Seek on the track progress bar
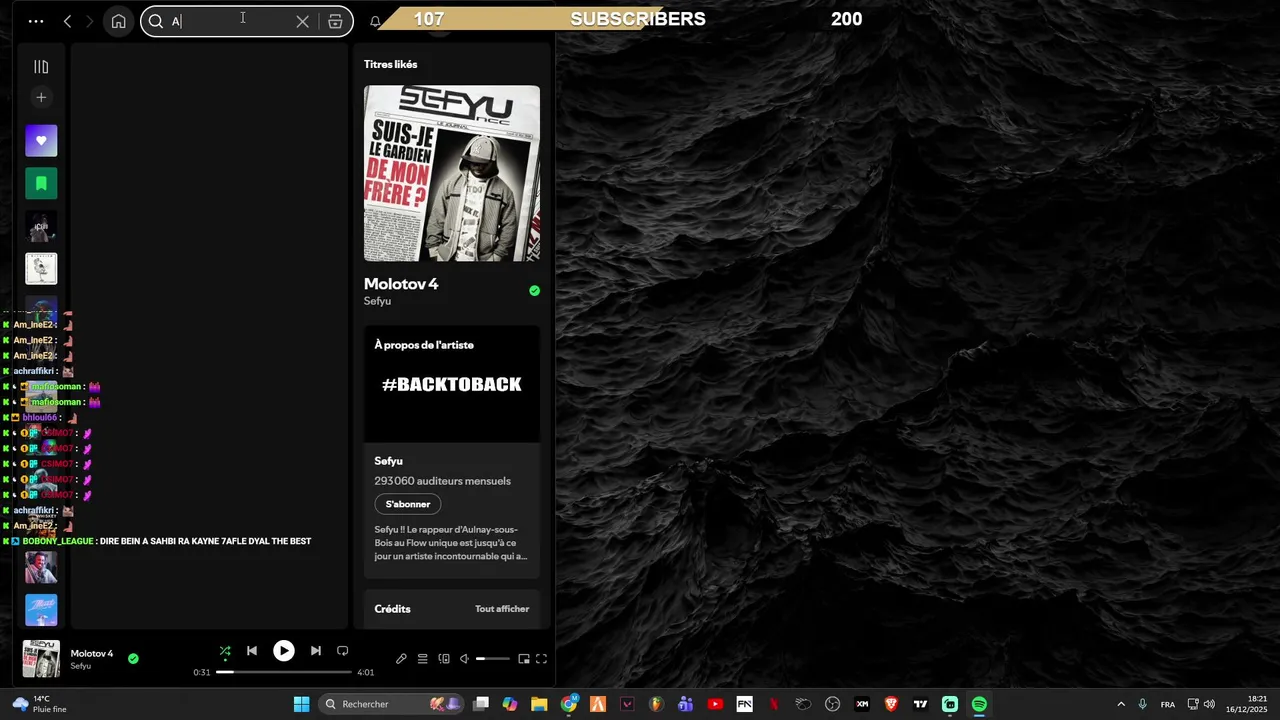 tap(284, 672)
